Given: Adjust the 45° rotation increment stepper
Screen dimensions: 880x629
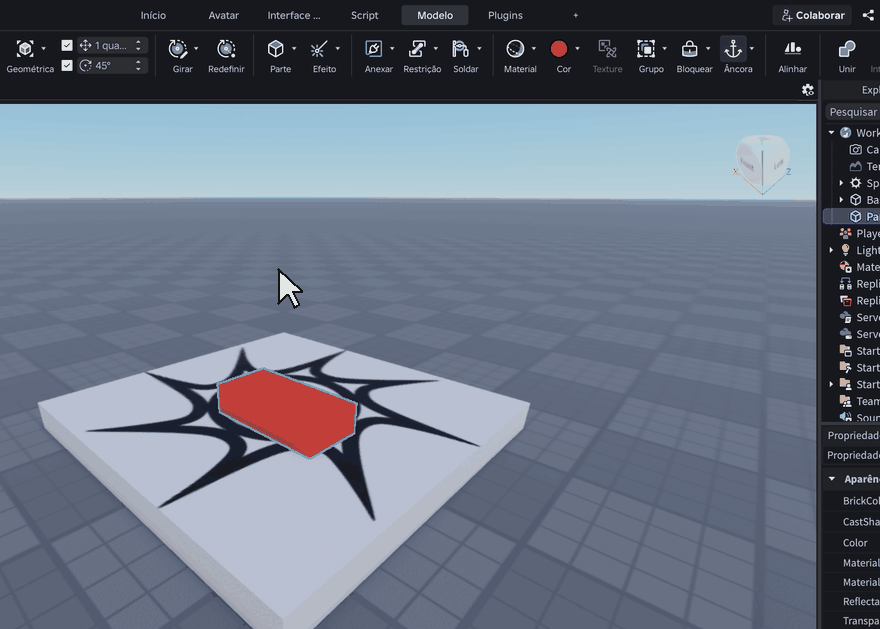Looking at the screenshot, I should point(138,66).
